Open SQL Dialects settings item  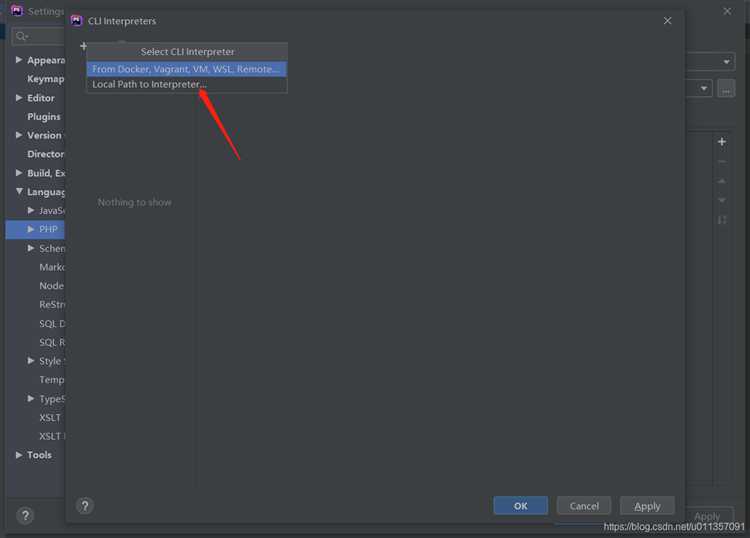tap(52, 324)
